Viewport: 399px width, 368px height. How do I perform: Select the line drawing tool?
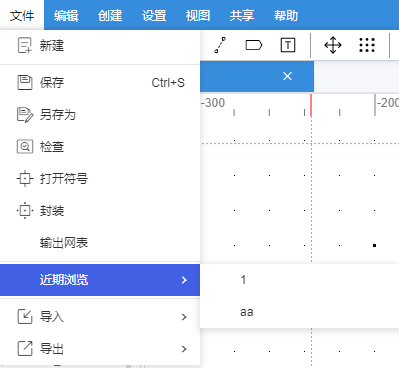220,45
